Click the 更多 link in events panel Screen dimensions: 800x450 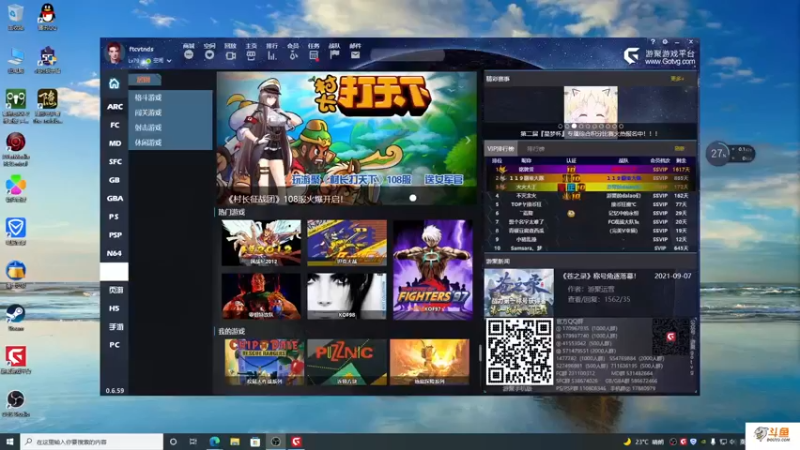click(x=677, y=79)
